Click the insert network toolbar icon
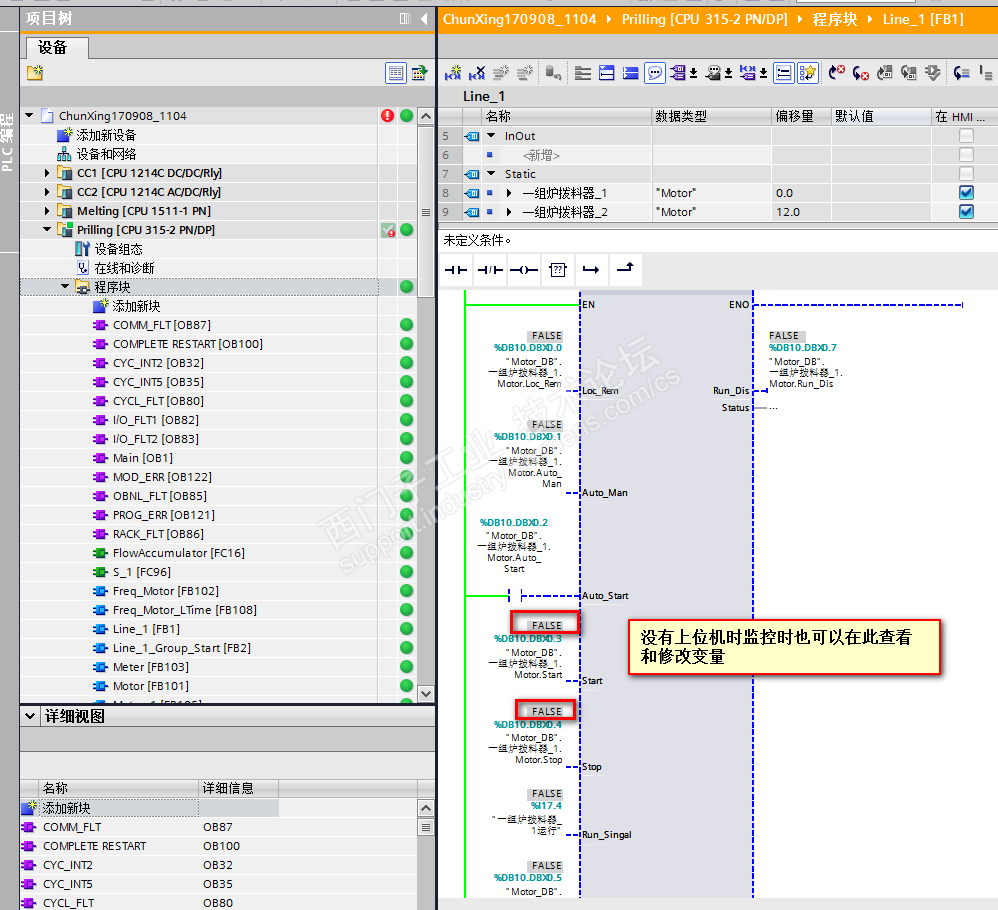998x910 pixels. point(453,73)
